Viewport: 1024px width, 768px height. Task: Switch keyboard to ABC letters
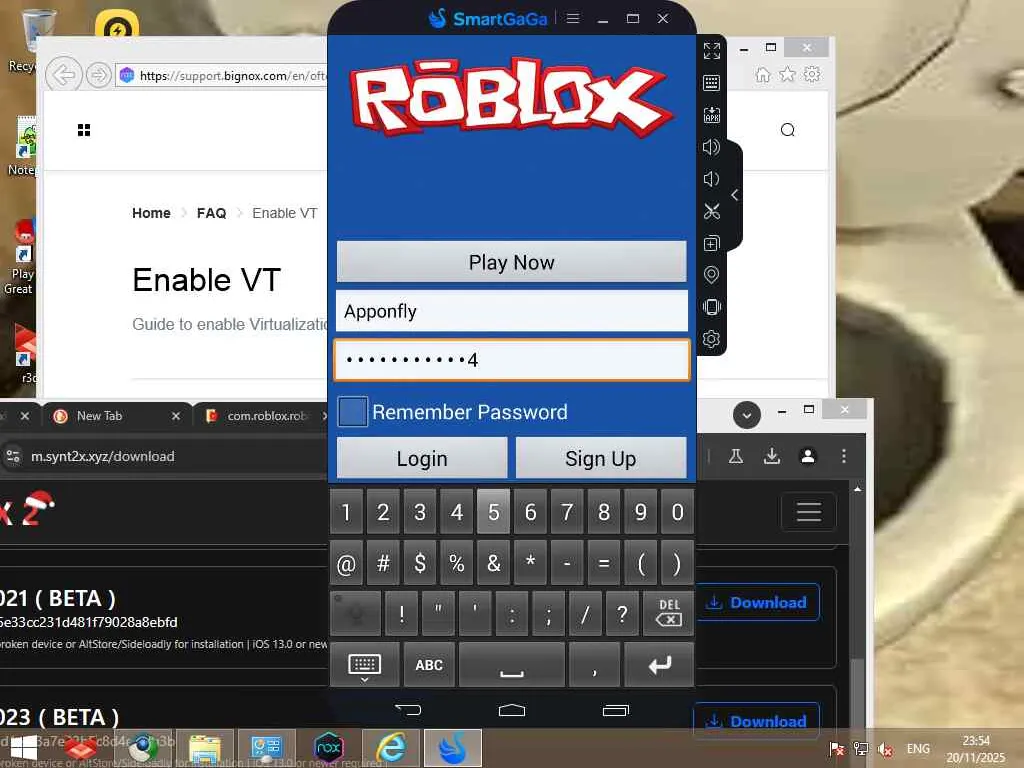click(x=429, y=665)
